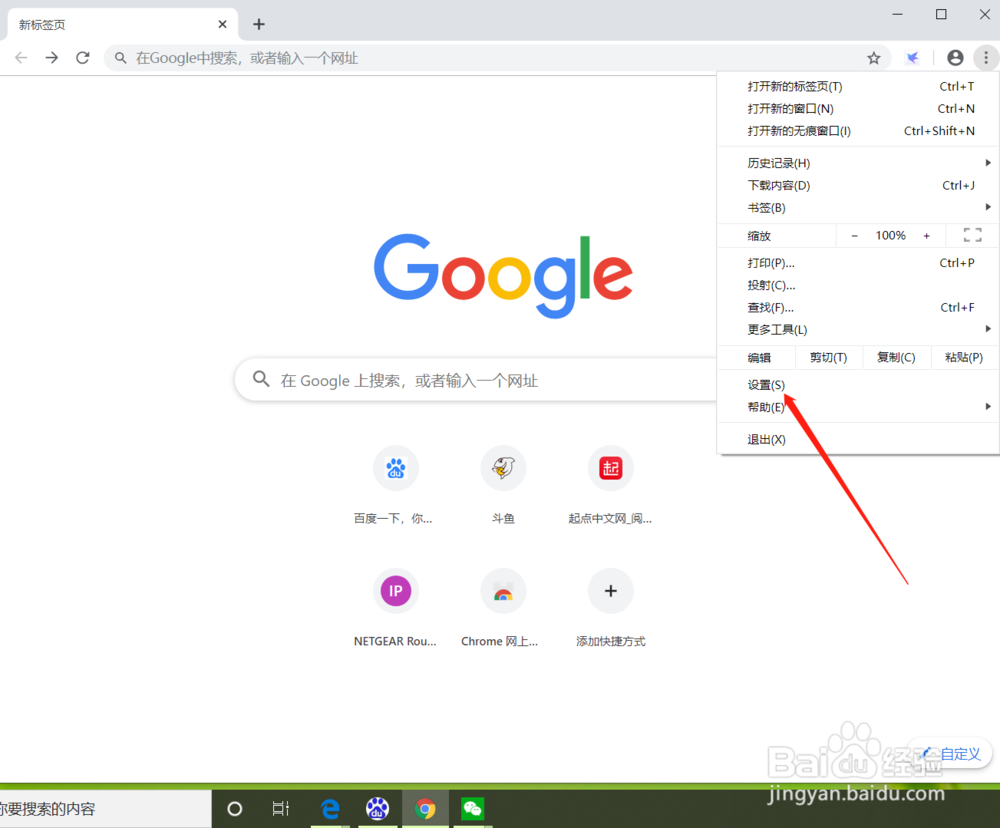The image size is (1000, 828).
Task: Reload the page with the refresh icon
Action: pos(83,58)
